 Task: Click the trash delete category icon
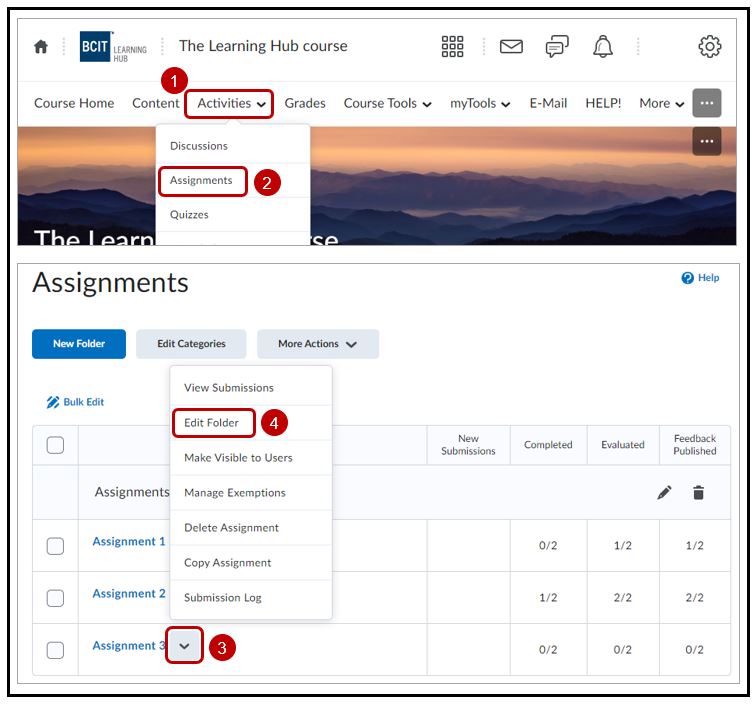coord(698,493)
